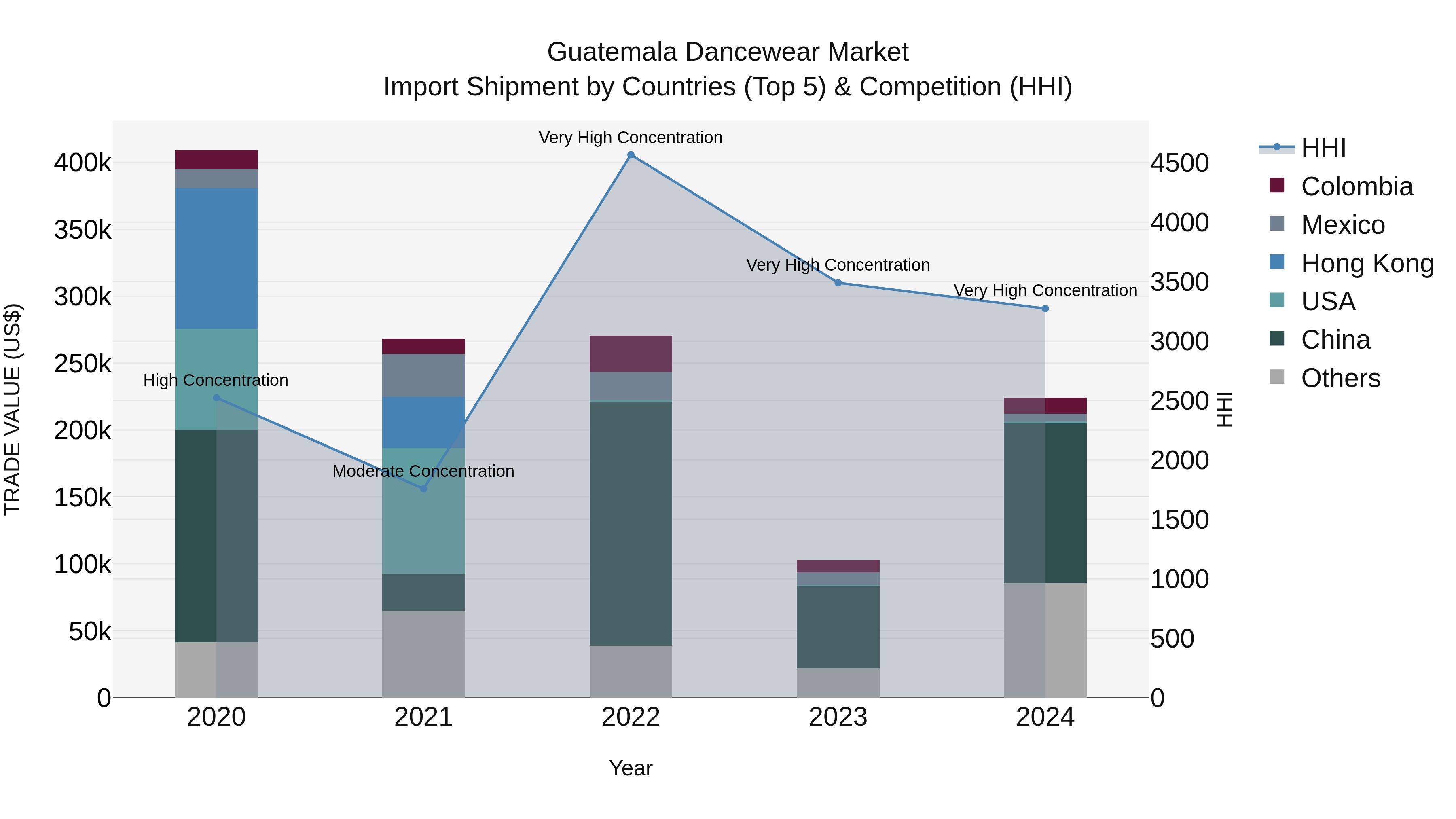Click the 2020 HHI line marker

tap(216, 398)
